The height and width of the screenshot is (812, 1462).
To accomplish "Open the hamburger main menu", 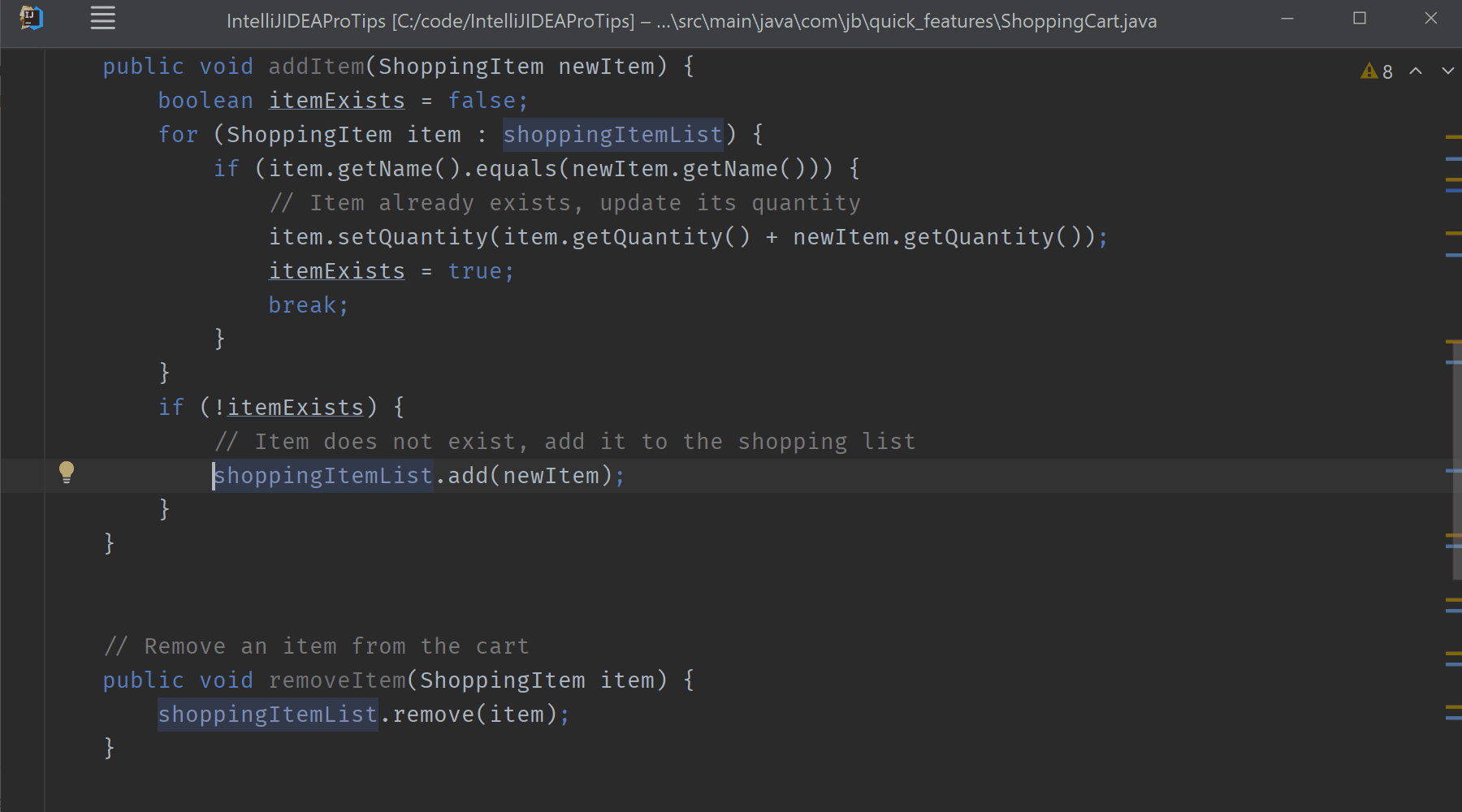I will (102, 18).
